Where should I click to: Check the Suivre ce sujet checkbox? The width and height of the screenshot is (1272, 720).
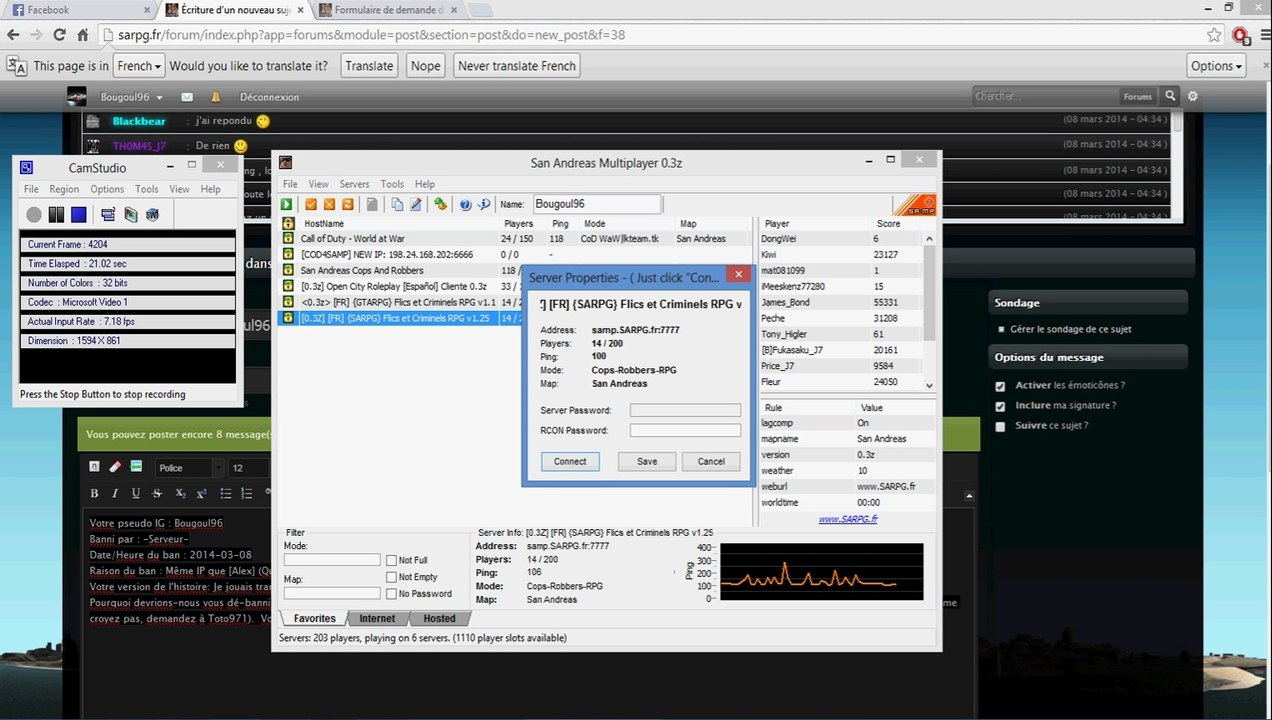click(x=1001, y=425)
